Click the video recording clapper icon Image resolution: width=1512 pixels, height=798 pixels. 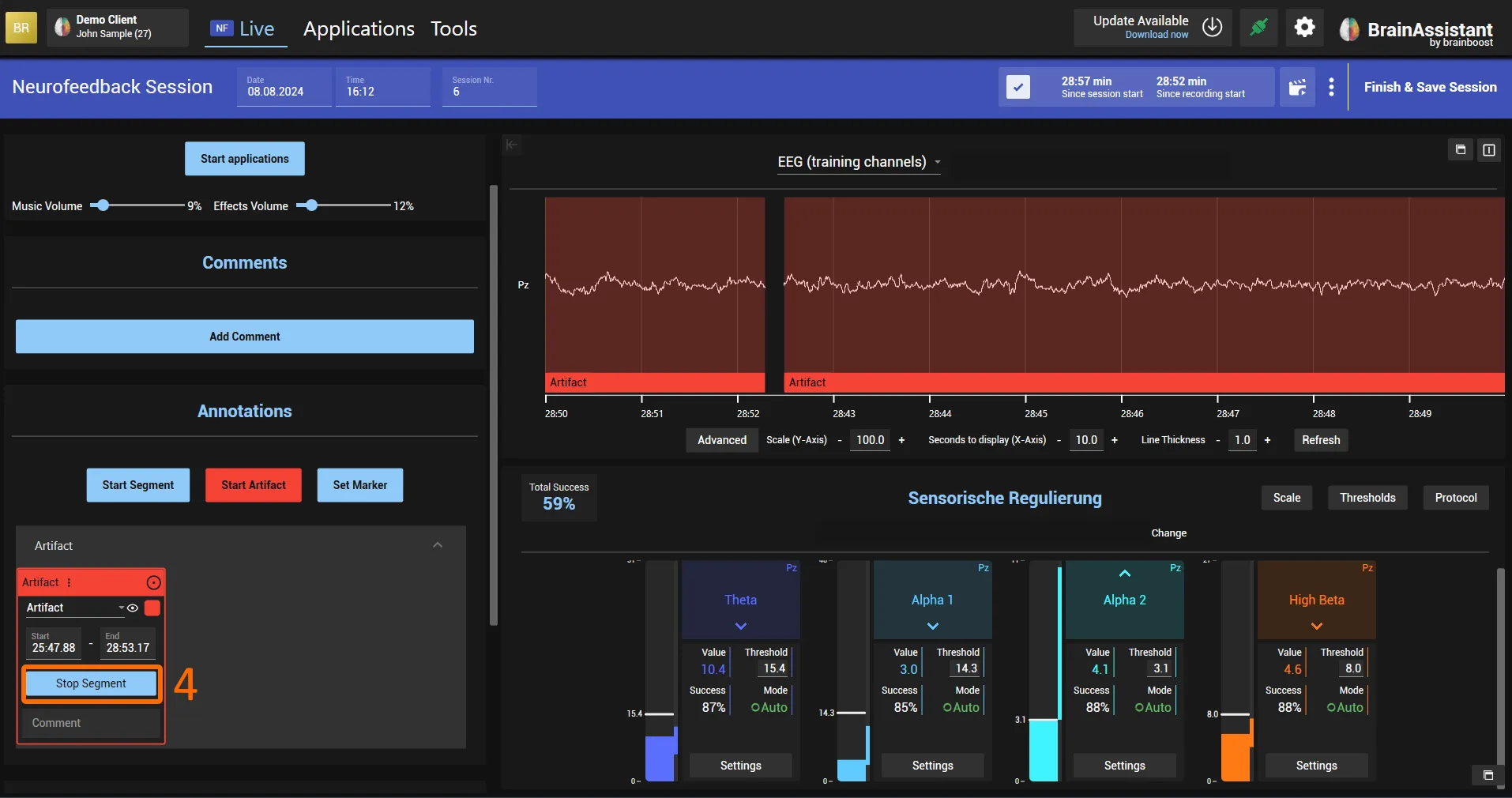coord(1297,87)
